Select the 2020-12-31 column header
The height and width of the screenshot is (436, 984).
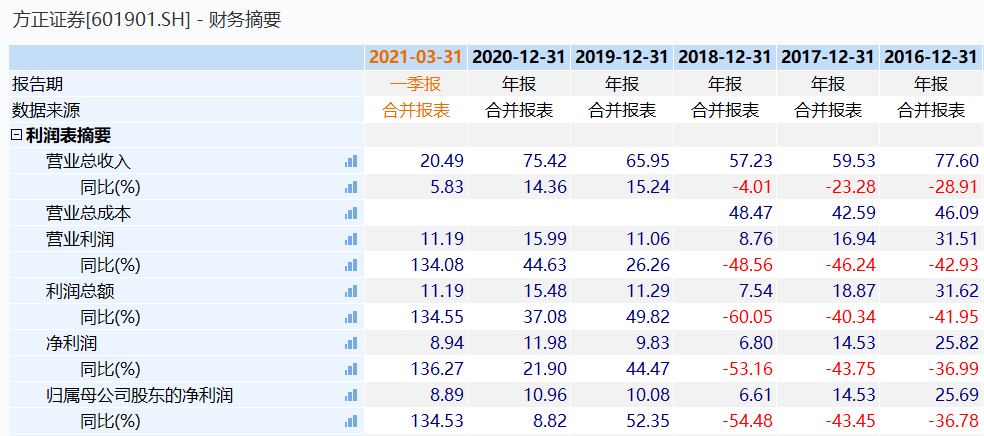coord(519,57)
